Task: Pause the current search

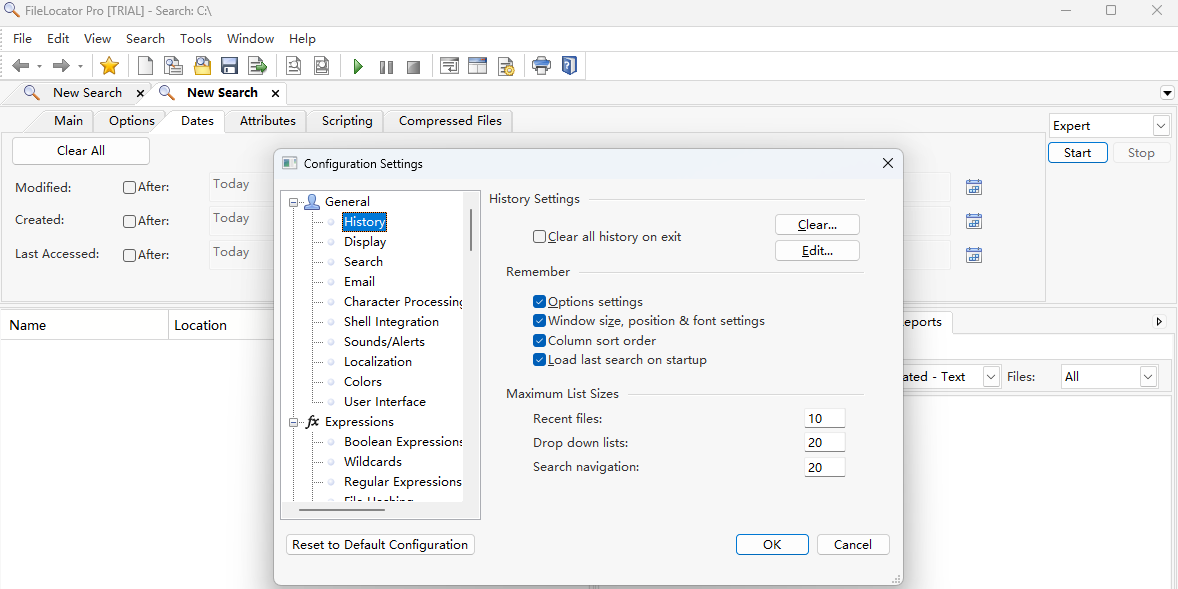Action: [386, 66]
